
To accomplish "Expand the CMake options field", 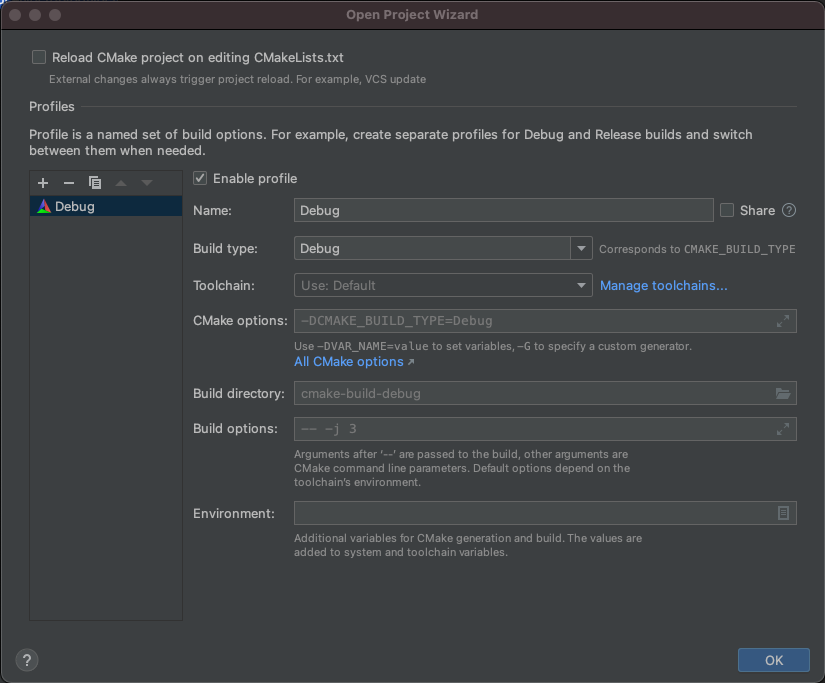I will pos(783,322).
